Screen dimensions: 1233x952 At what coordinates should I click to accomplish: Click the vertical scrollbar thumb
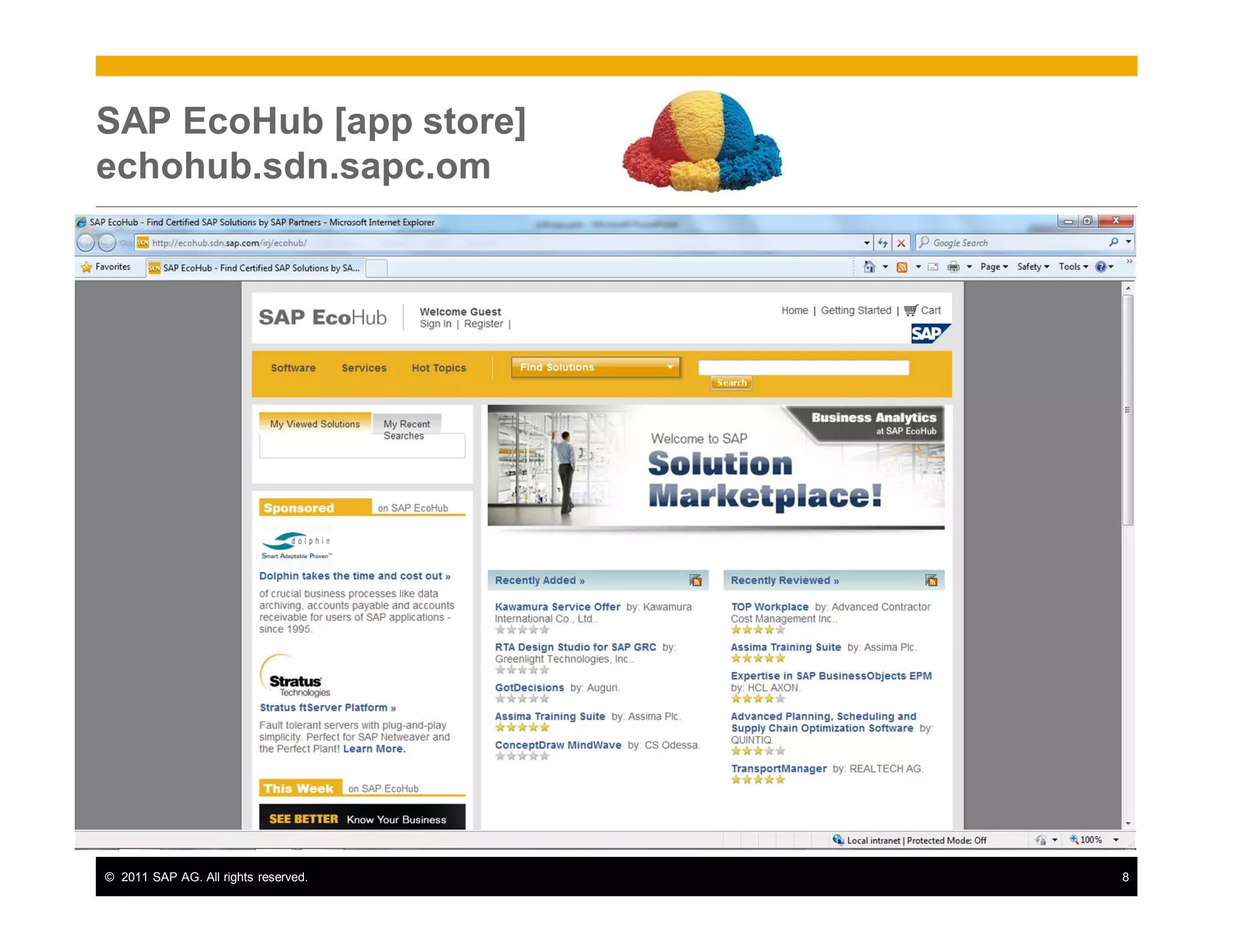tap(1128, 410)
